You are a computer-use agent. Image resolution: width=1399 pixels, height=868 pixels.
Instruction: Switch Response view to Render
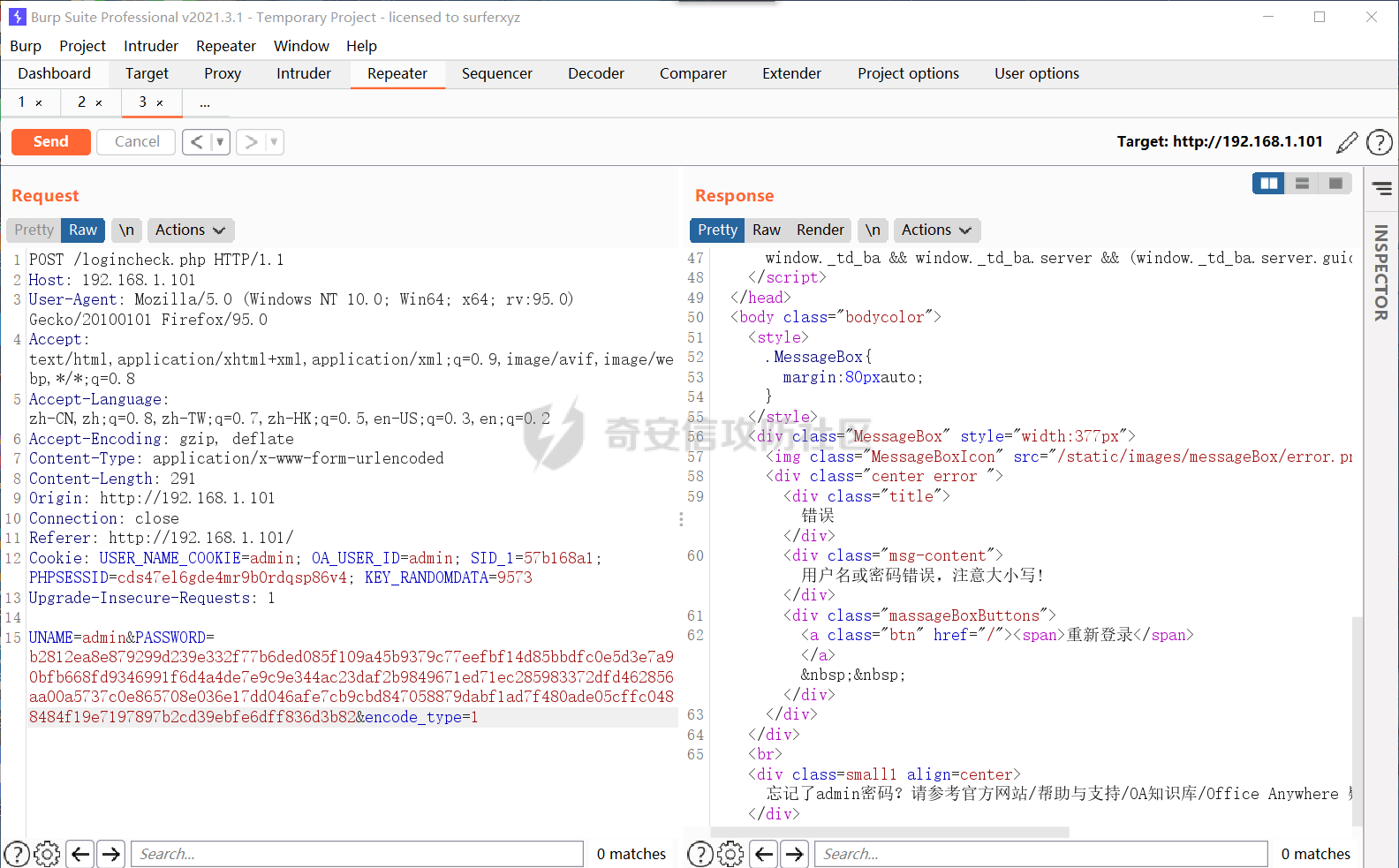[x=820, y=230]
